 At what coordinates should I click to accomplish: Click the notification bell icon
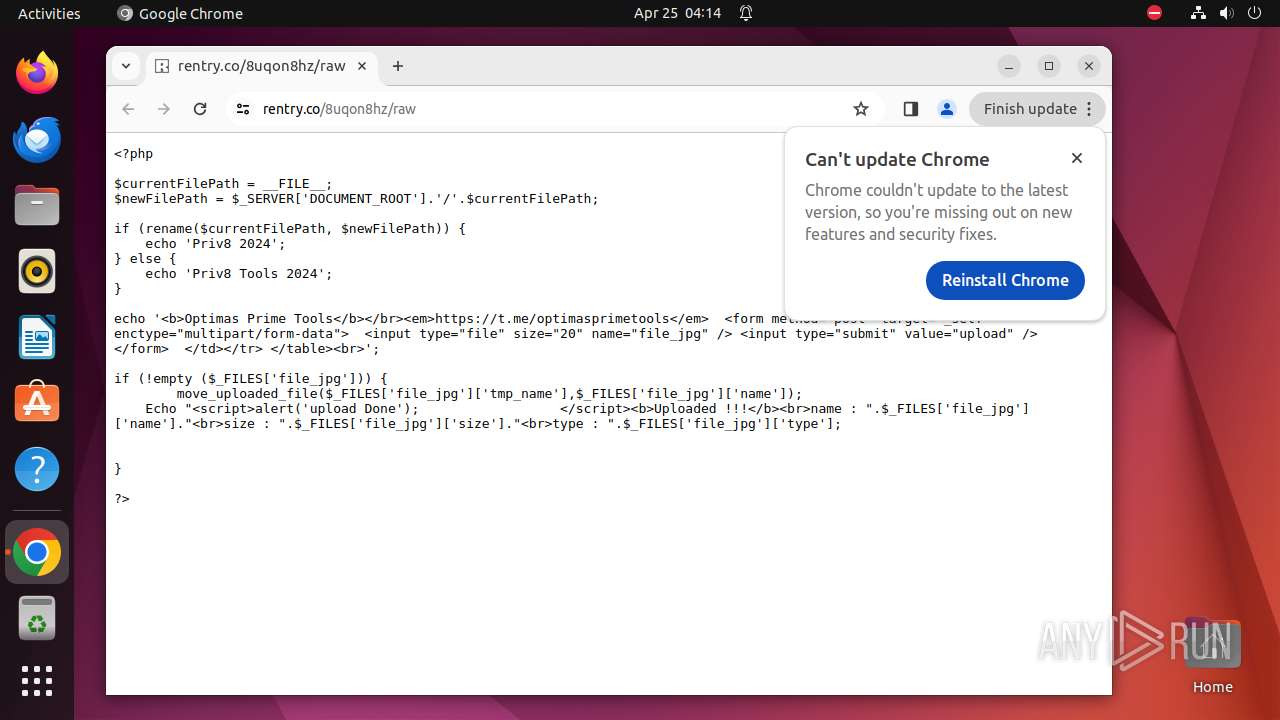[746, 13]
